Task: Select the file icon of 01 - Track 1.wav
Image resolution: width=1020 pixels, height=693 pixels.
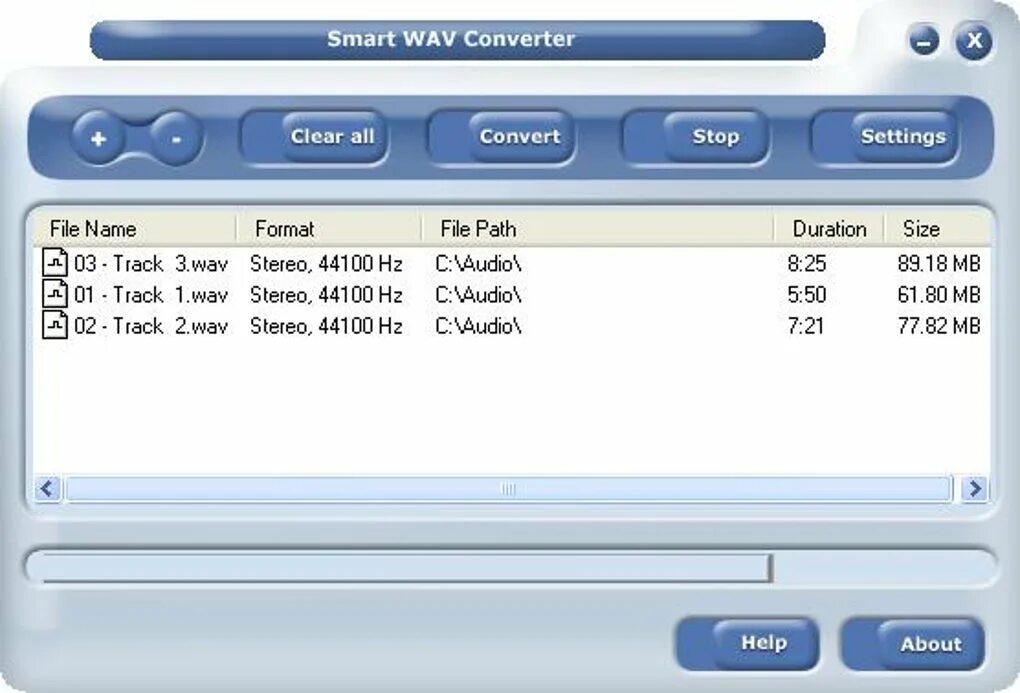Action: [x=55, y=293]
